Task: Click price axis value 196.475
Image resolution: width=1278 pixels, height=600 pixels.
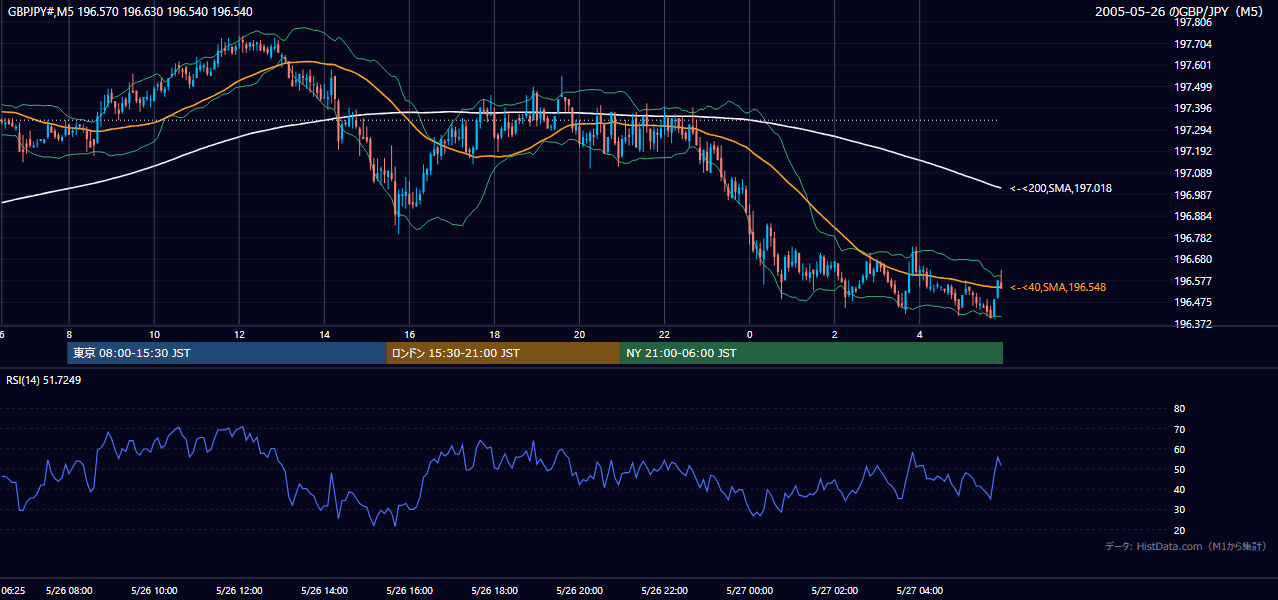Action: (x=1192, y=302)
